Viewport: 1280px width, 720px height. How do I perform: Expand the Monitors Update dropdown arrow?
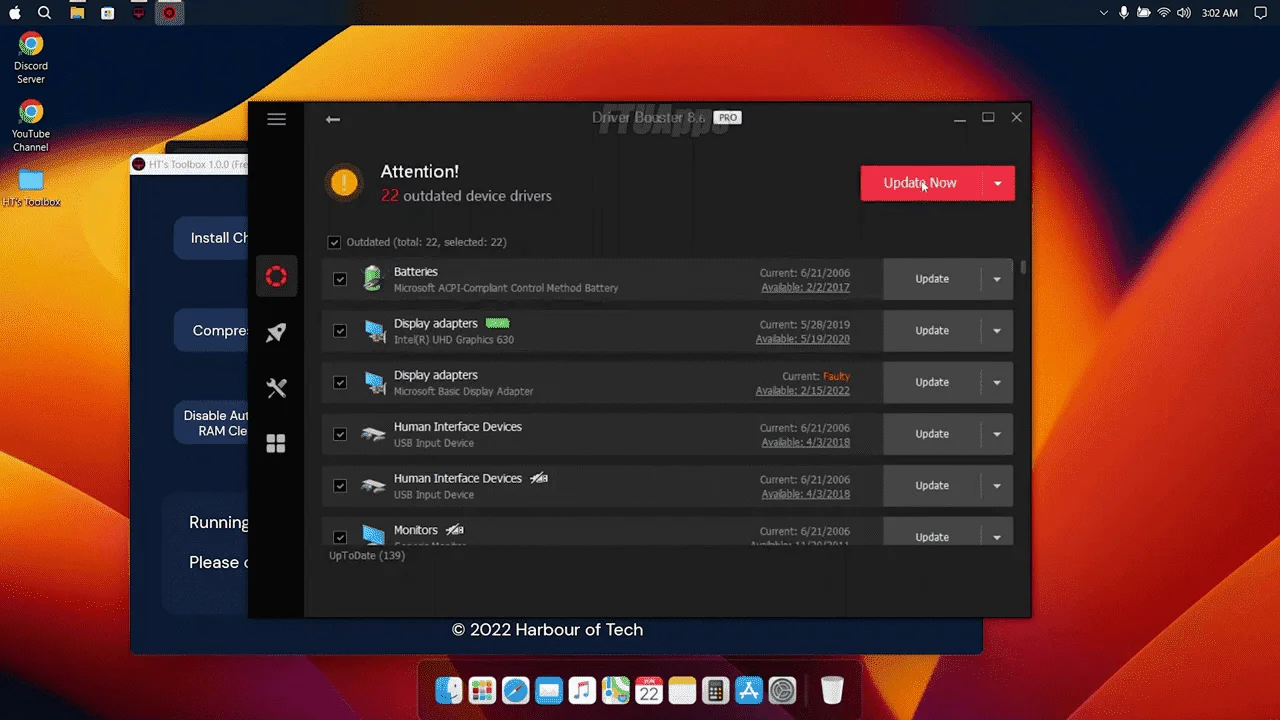coord(997,537)
